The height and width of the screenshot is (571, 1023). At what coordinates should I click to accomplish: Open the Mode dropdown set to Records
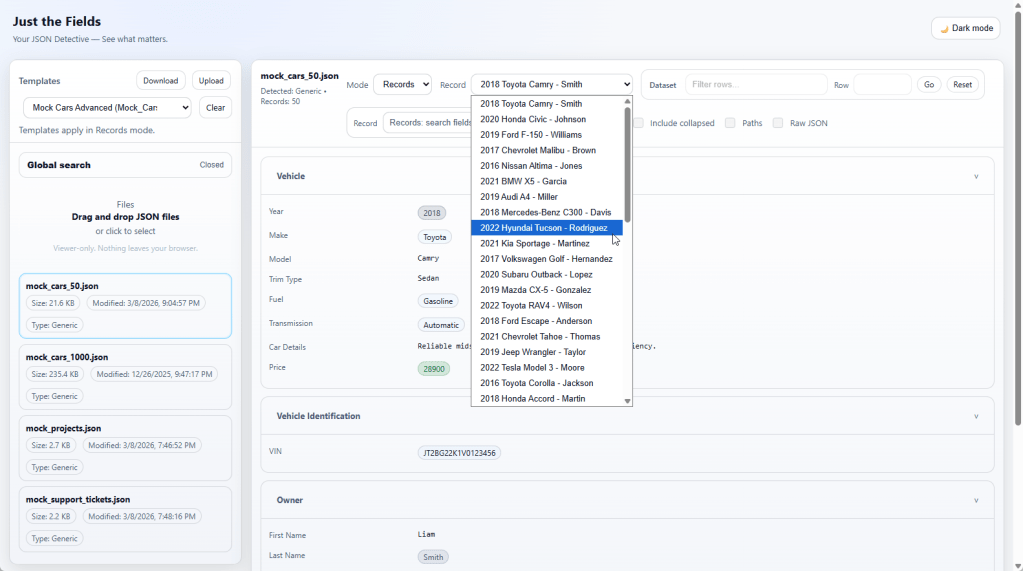point(402,85)
